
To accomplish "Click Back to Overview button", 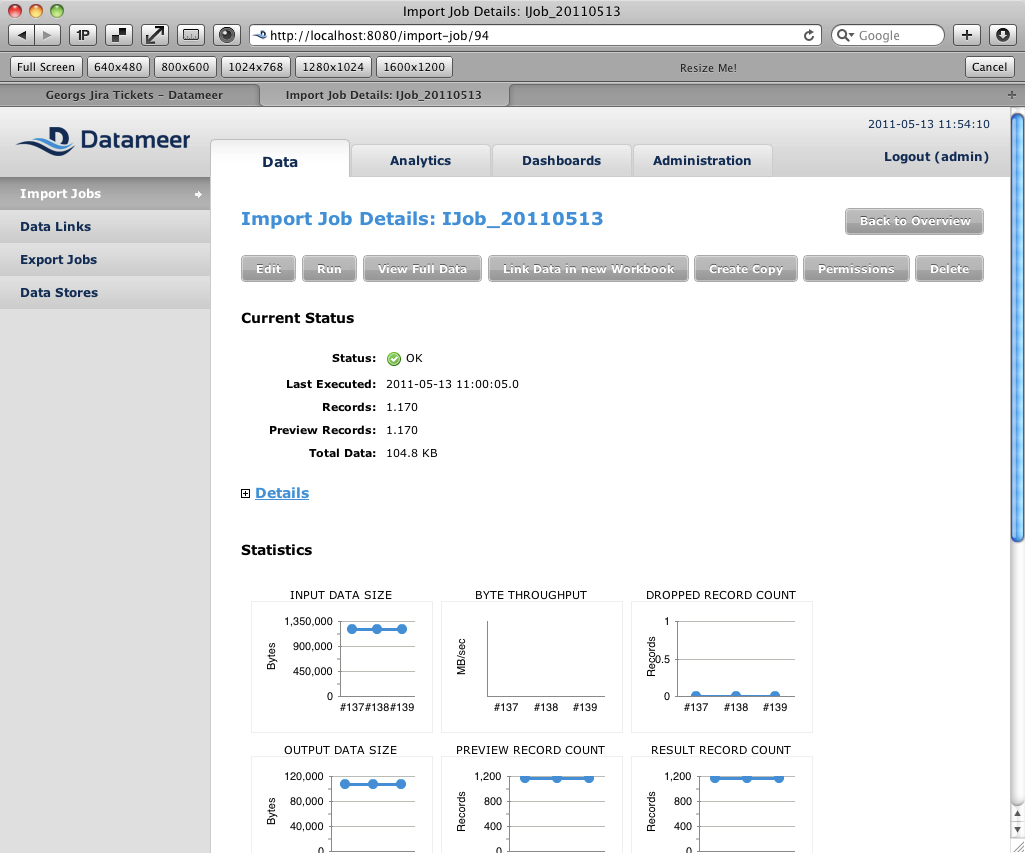I will click(915, 221).
